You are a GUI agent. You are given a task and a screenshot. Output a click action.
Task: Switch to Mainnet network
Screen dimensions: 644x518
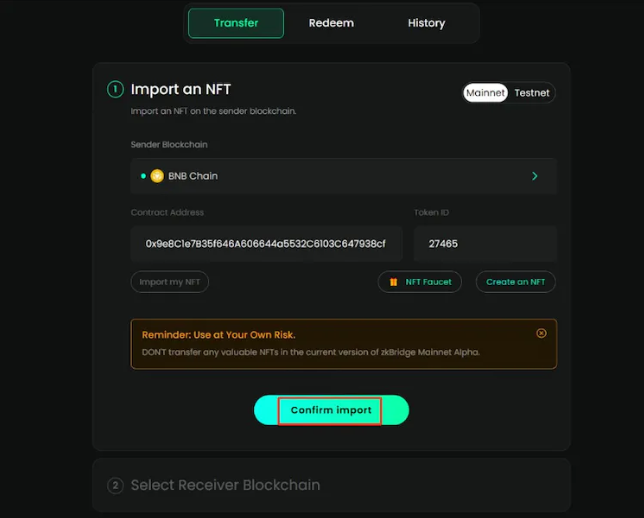485,92
